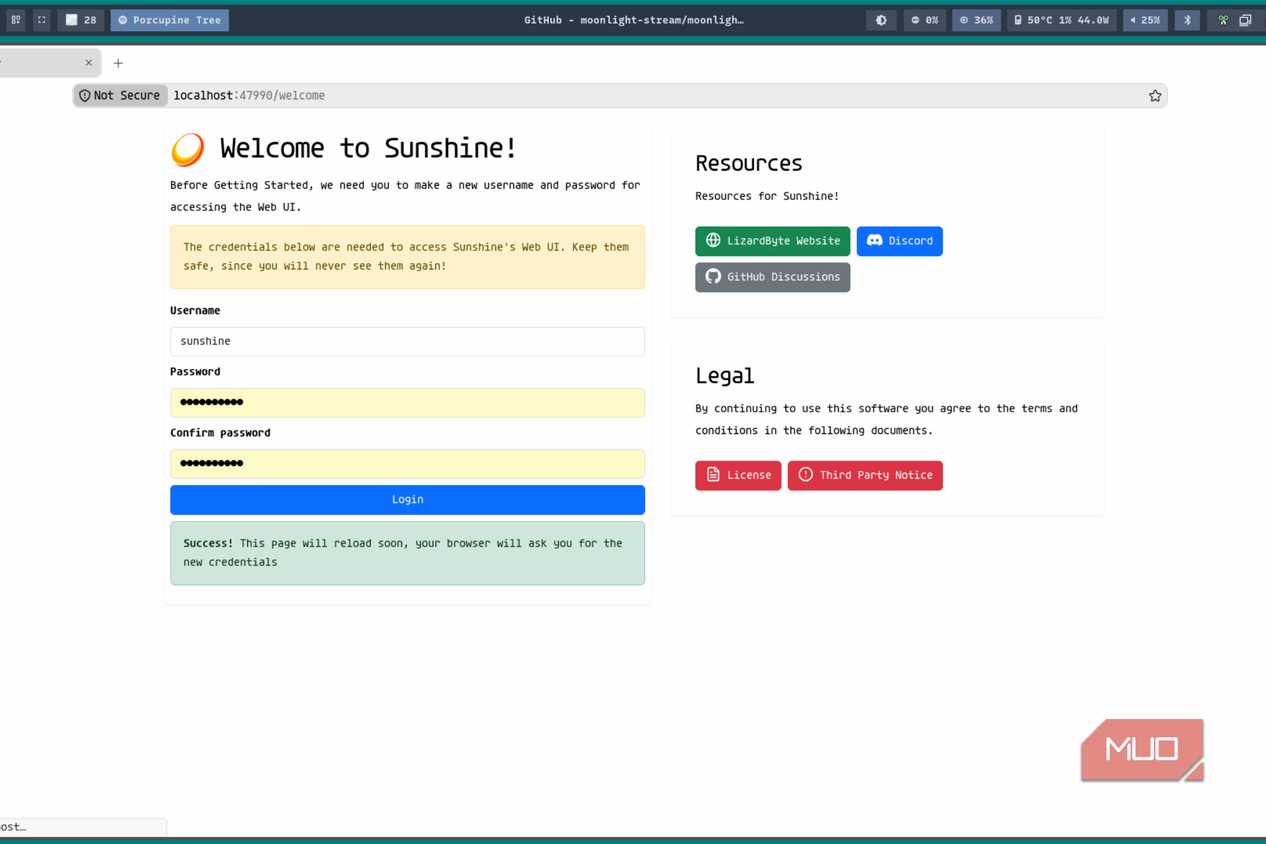Click the overlapping windows icon in top bar
The width and height of the screenshot is (1266, 844).
click(1245, 20)
